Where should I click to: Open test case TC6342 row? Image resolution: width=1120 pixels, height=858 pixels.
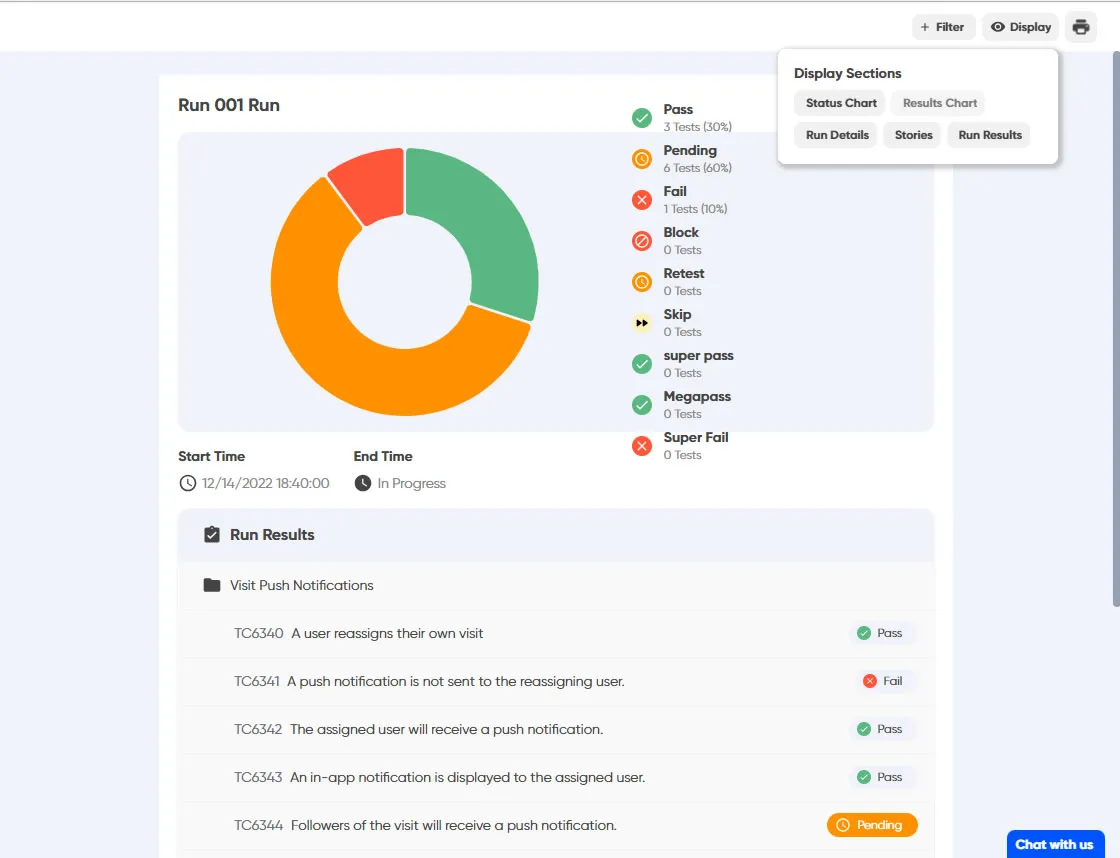556,729
